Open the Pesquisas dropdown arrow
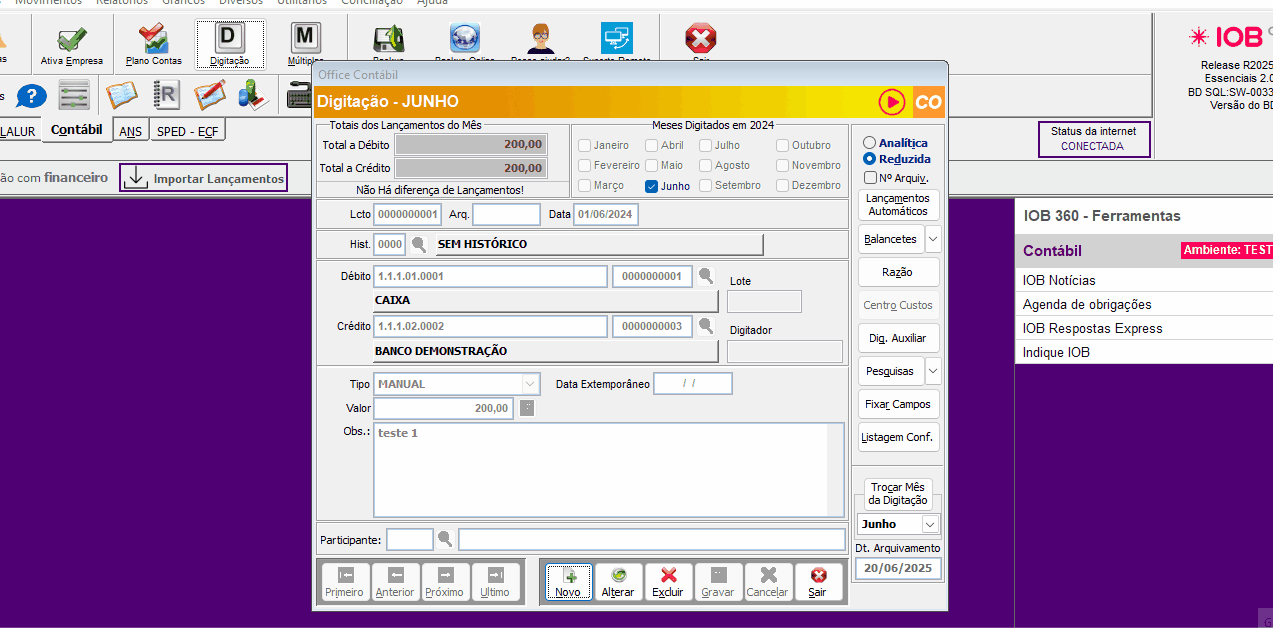Viewport: 1273px width, 628px height. (x=933, y=371)
